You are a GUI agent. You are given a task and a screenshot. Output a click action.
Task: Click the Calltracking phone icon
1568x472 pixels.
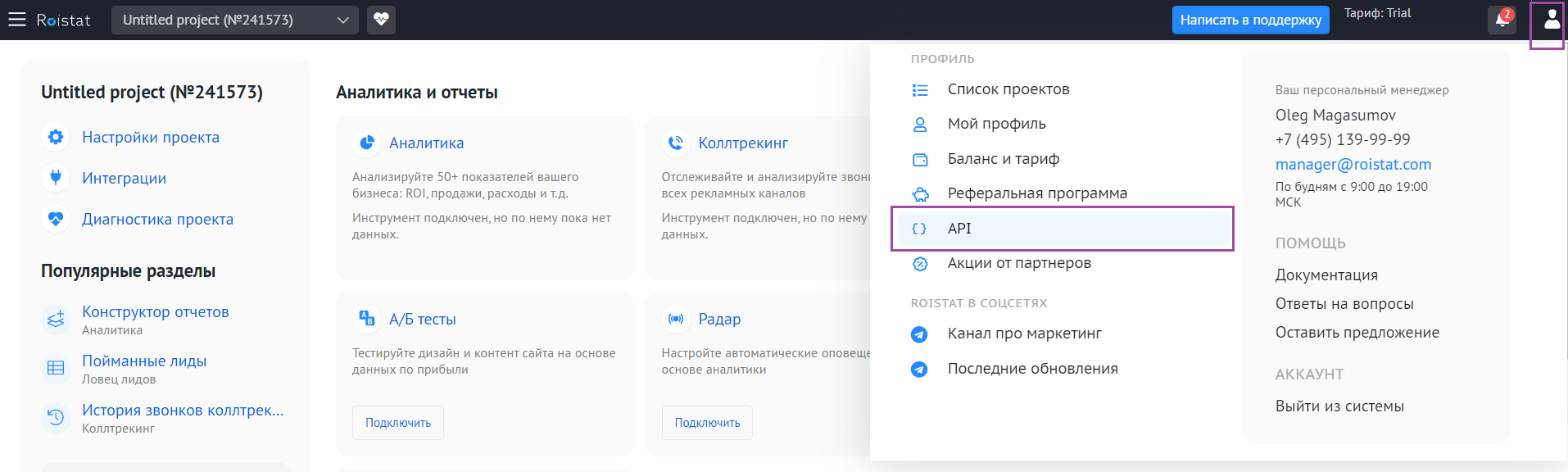point(675,143)
